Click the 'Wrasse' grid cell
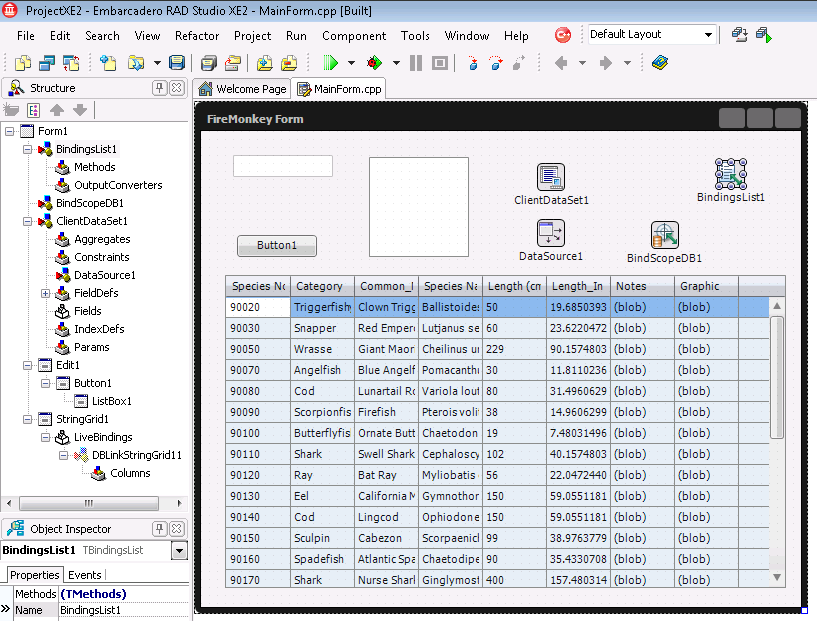 [x=322, y=349]
